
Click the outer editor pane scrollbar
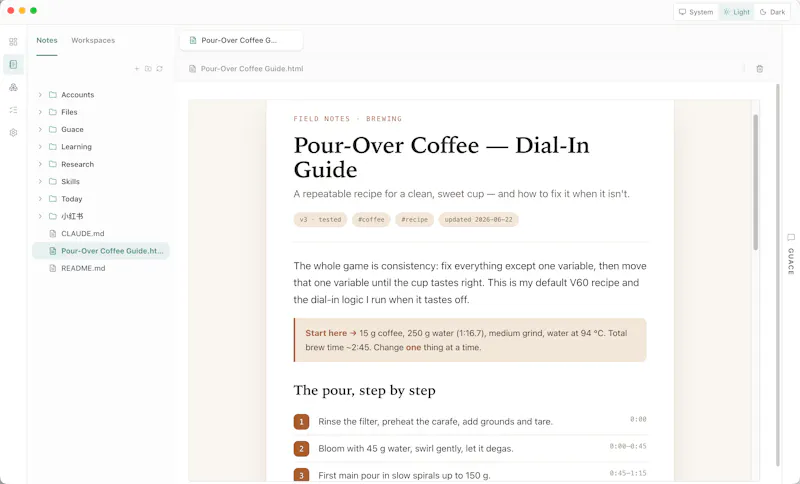click(778, 275)
